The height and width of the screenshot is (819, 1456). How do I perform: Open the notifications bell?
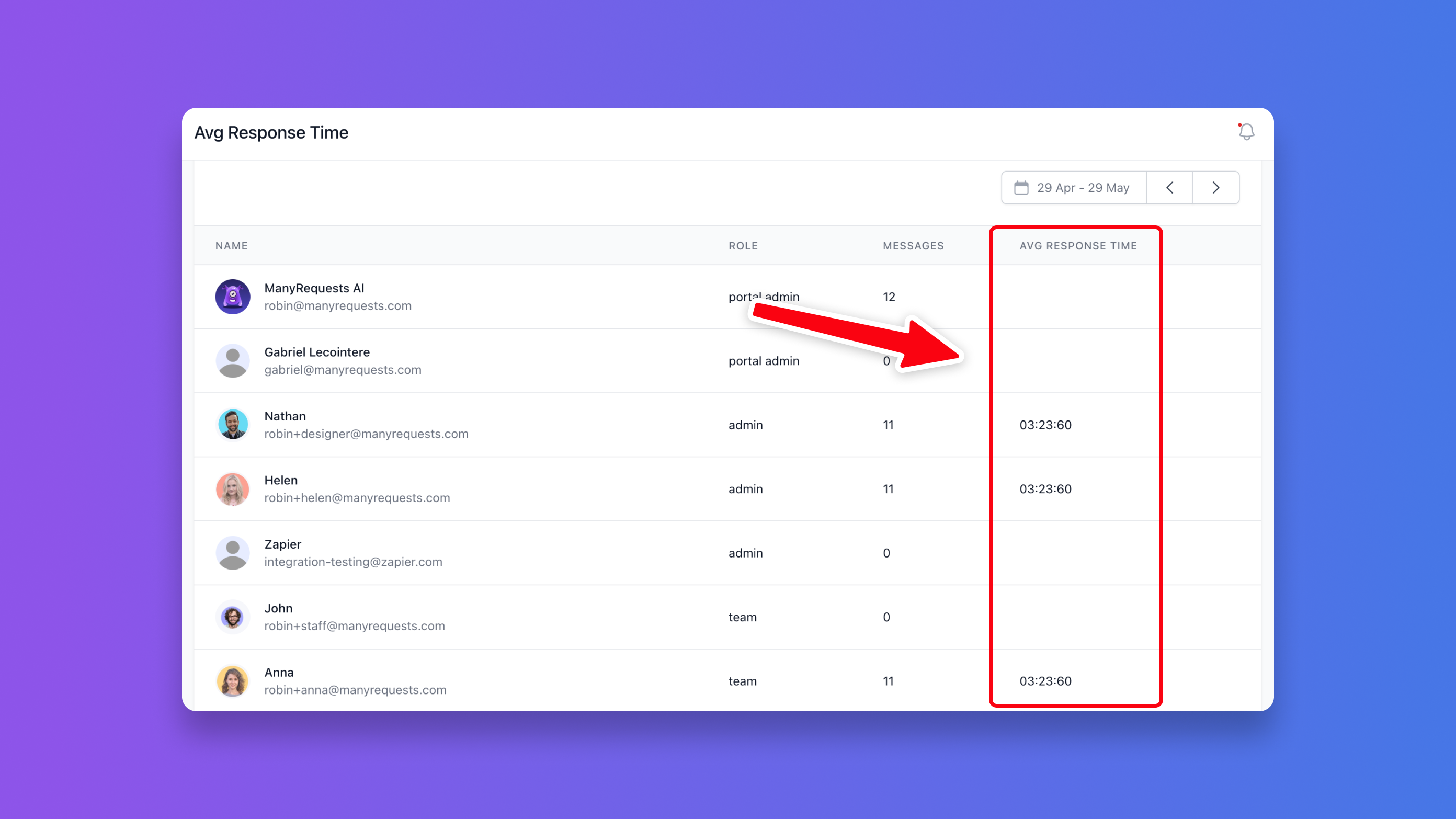[1246, 132]
